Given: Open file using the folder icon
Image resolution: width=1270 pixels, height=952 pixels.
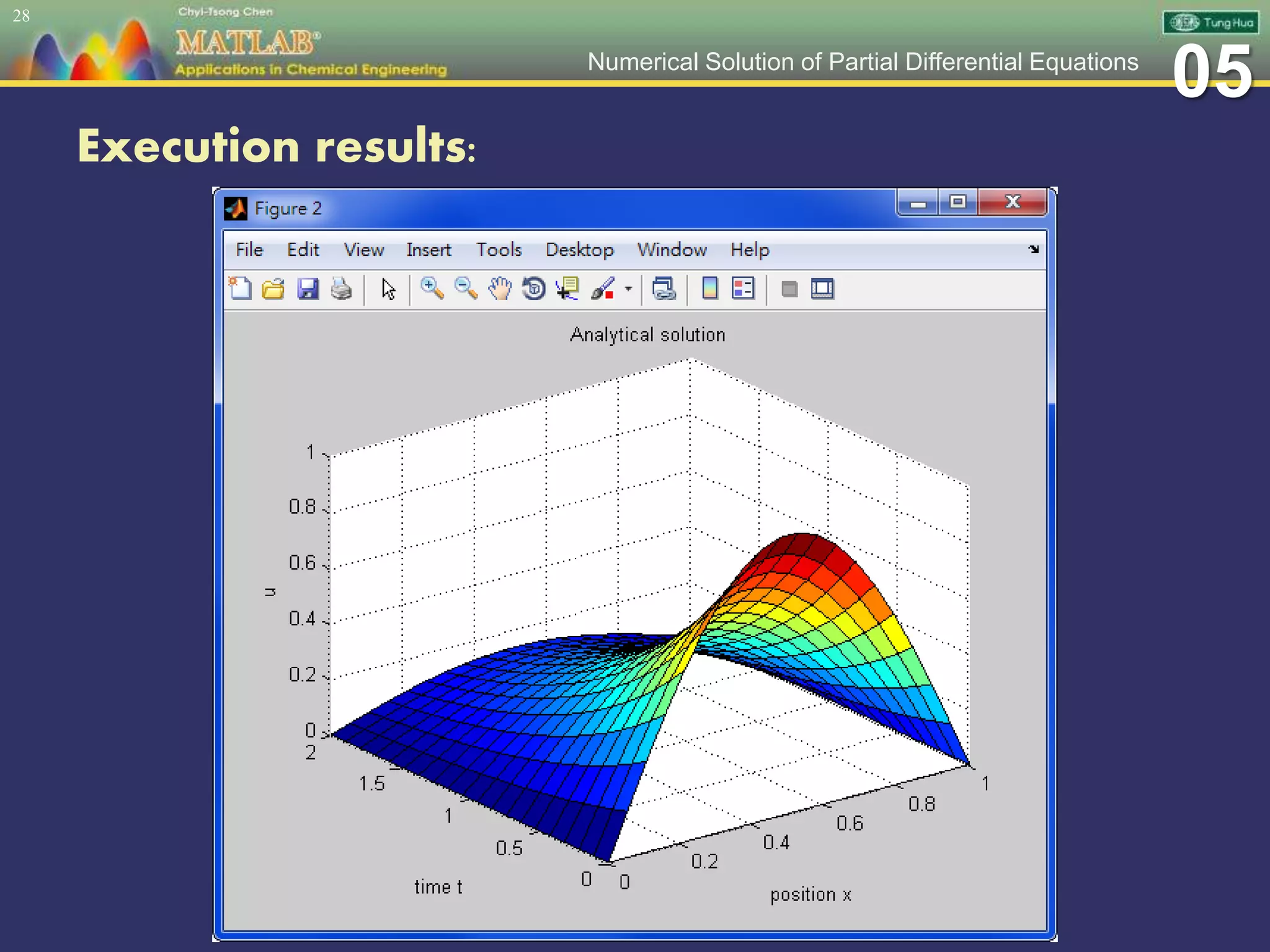Looking at the screenshot, I should click(x=273, y=289).
